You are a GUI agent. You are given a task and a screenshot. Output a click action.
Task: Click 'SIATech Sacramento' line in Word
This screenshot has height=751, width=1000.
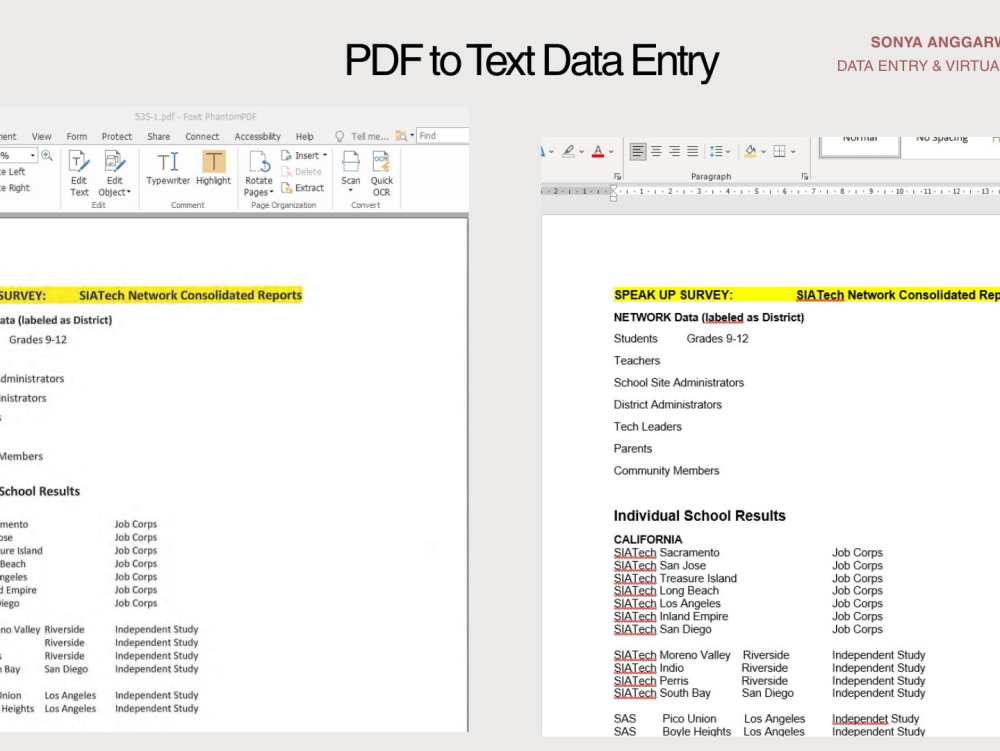click(x=666, y=553)
